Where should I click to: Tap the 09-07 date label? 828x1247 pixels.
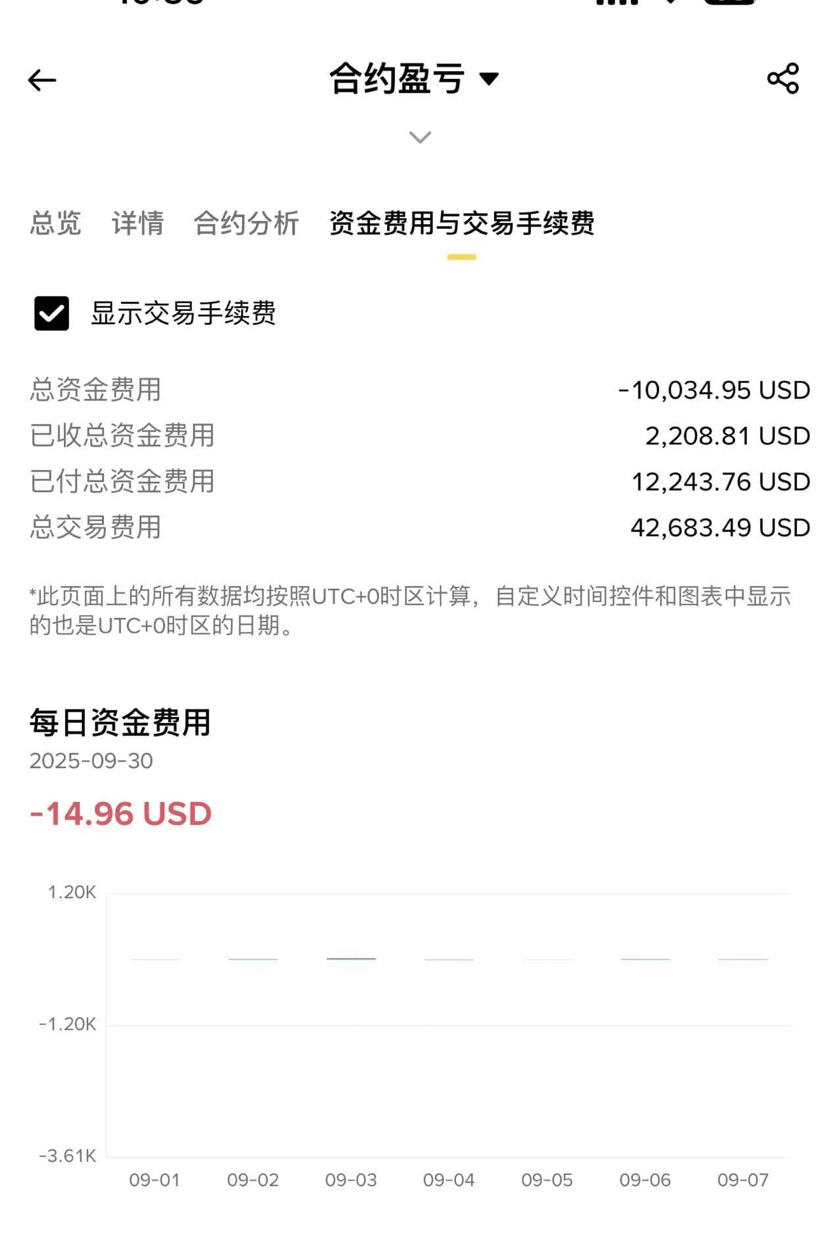coord(743,1180)
